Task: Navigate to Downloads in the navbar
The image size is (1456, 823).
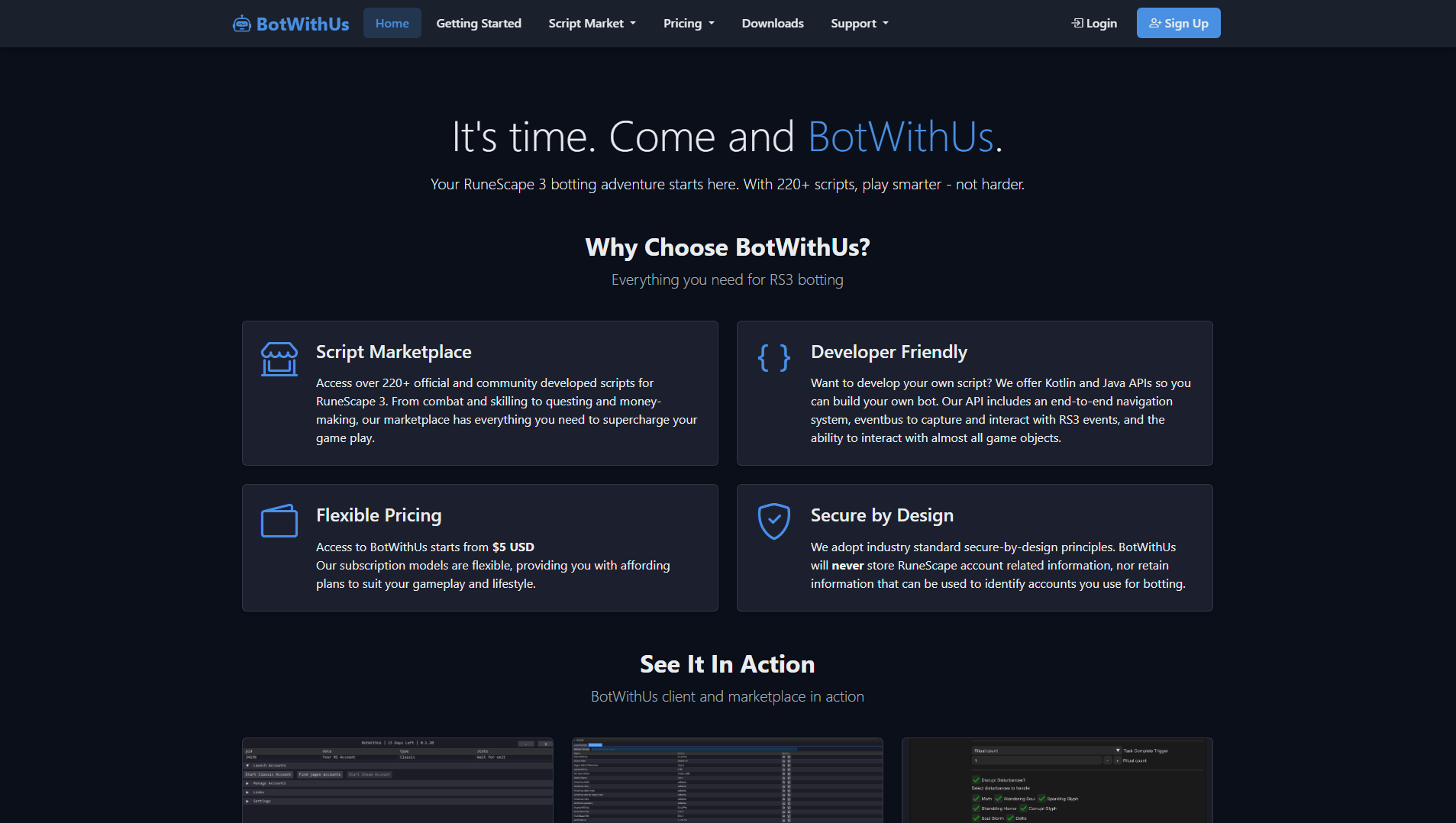Action: 773,24
